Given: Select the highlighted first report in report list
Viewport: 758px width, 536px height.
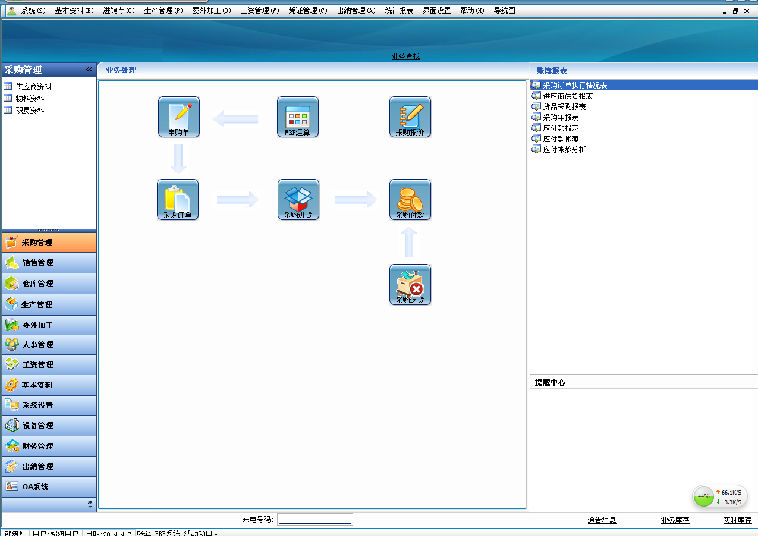Looking at the screenshot, I should pyautogui.click(x=643, y=86).
